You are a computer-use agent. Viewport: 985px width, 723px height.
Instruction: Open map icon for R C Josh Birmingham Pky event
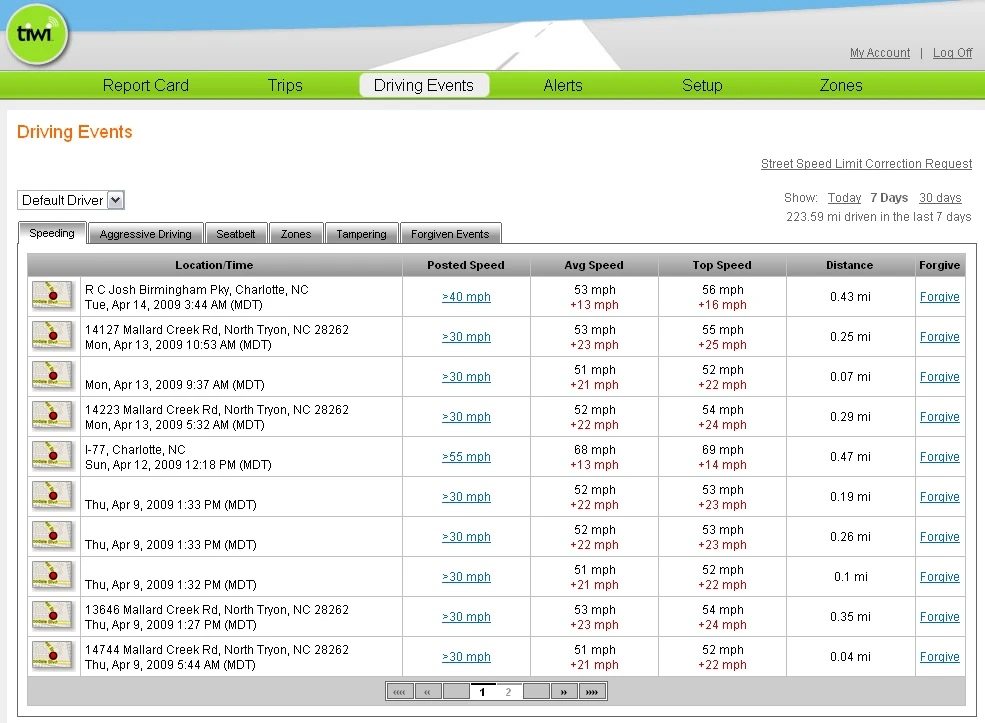[x=53, y=296]
